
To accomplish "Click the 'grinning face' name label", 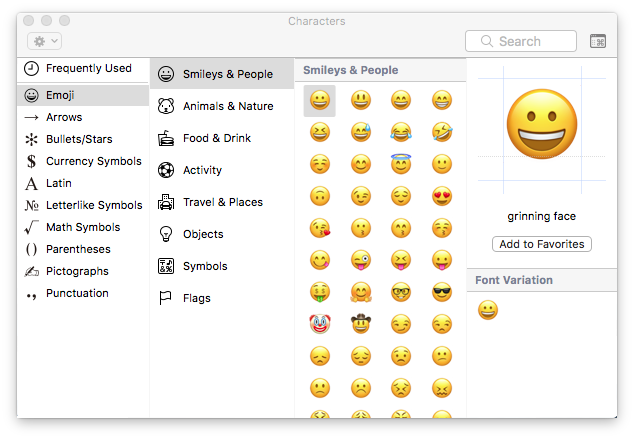I will (x=541, y=217).
